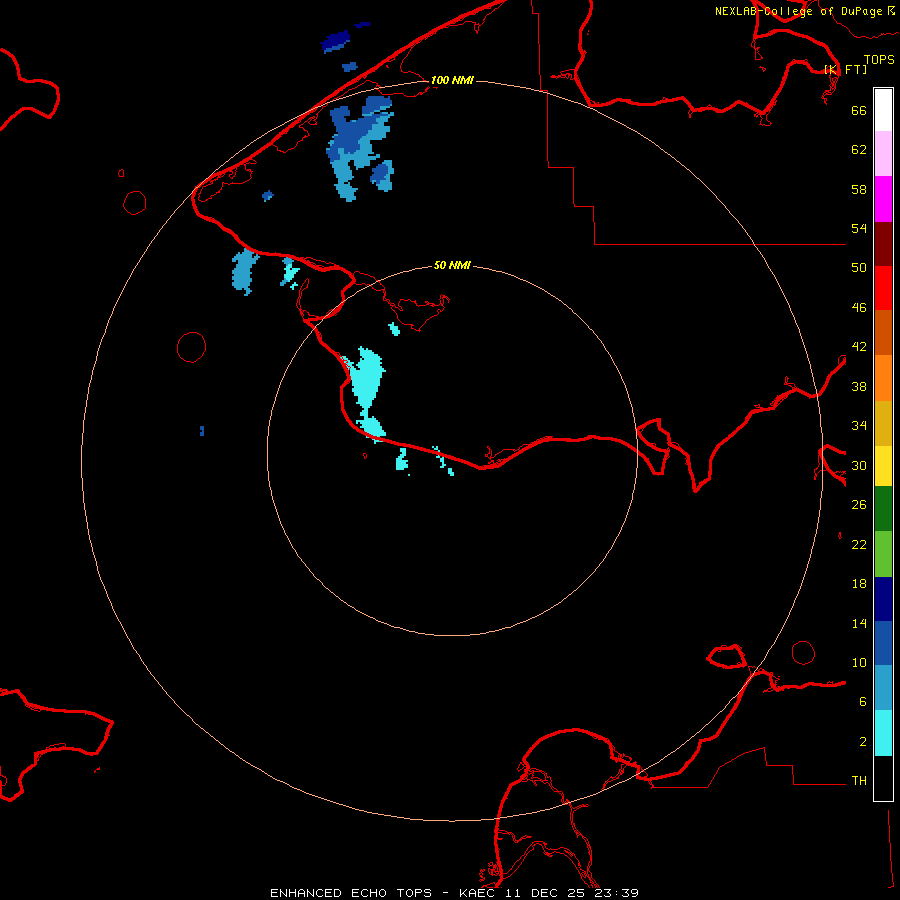
Task: Click the 23:39 timestamp
Action: (x=619, y=893)
